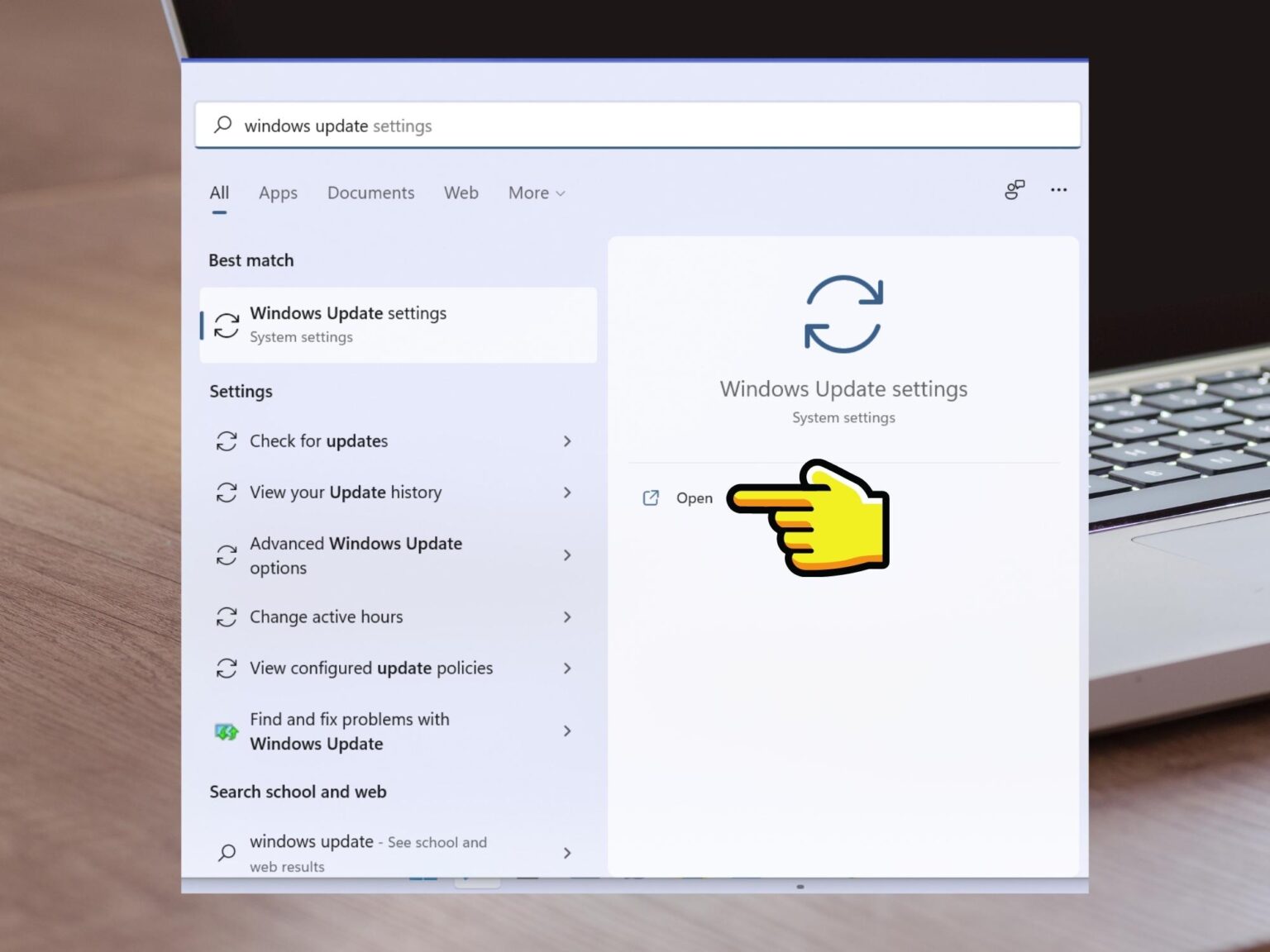Expand View configured update policies chevron
The height and width of the screenshot is (952, 1270).
567,669
